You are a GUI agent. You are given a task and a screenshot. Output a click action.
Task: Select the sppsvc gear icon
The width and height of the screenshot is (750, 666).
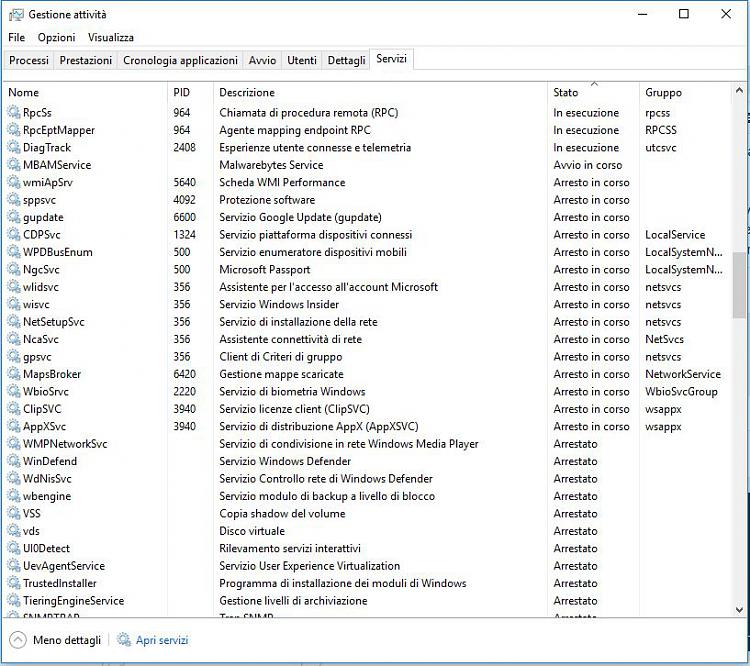coord(14,200)
